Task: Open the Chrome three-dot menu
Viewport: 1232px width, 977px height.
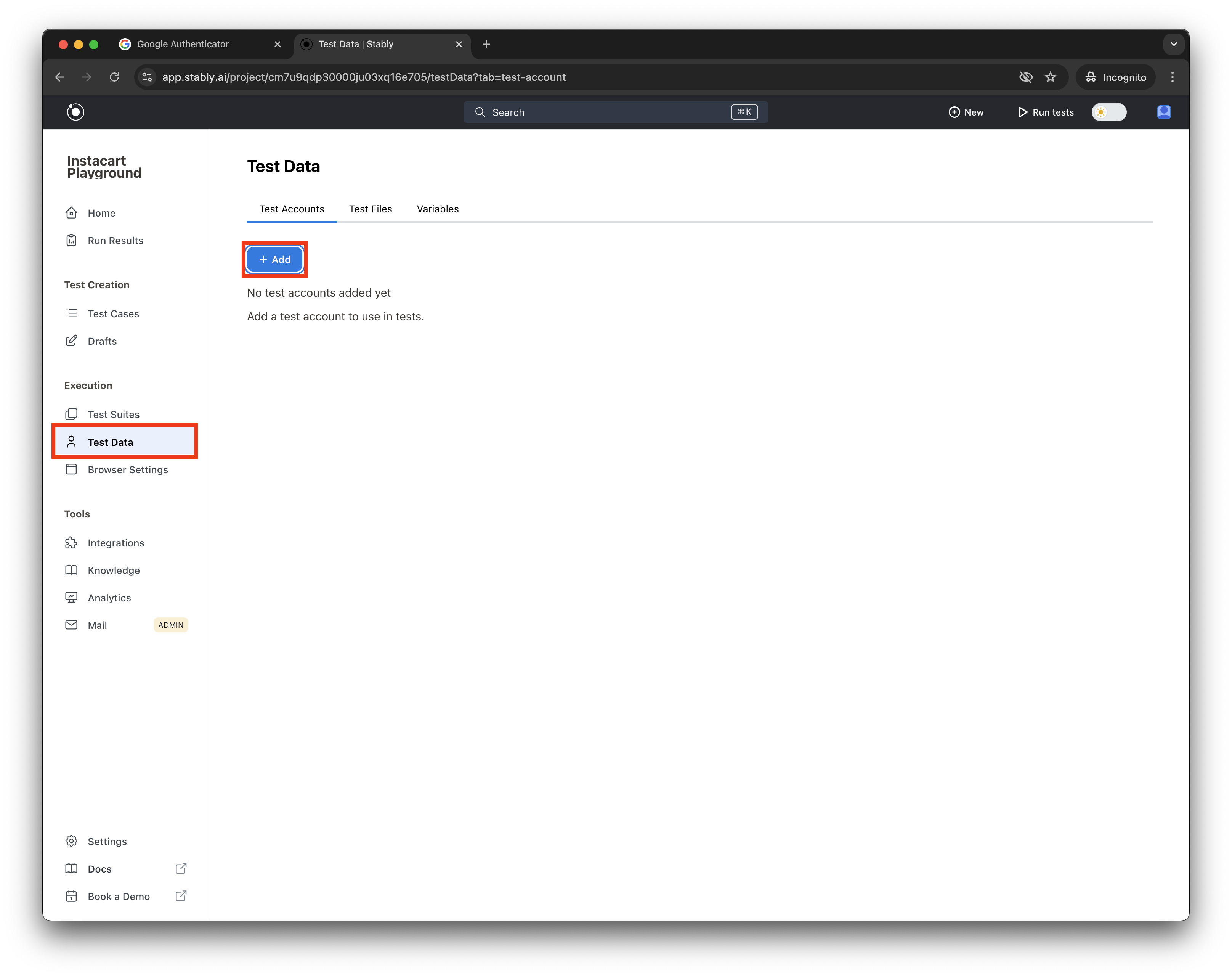Action: 1172,77
